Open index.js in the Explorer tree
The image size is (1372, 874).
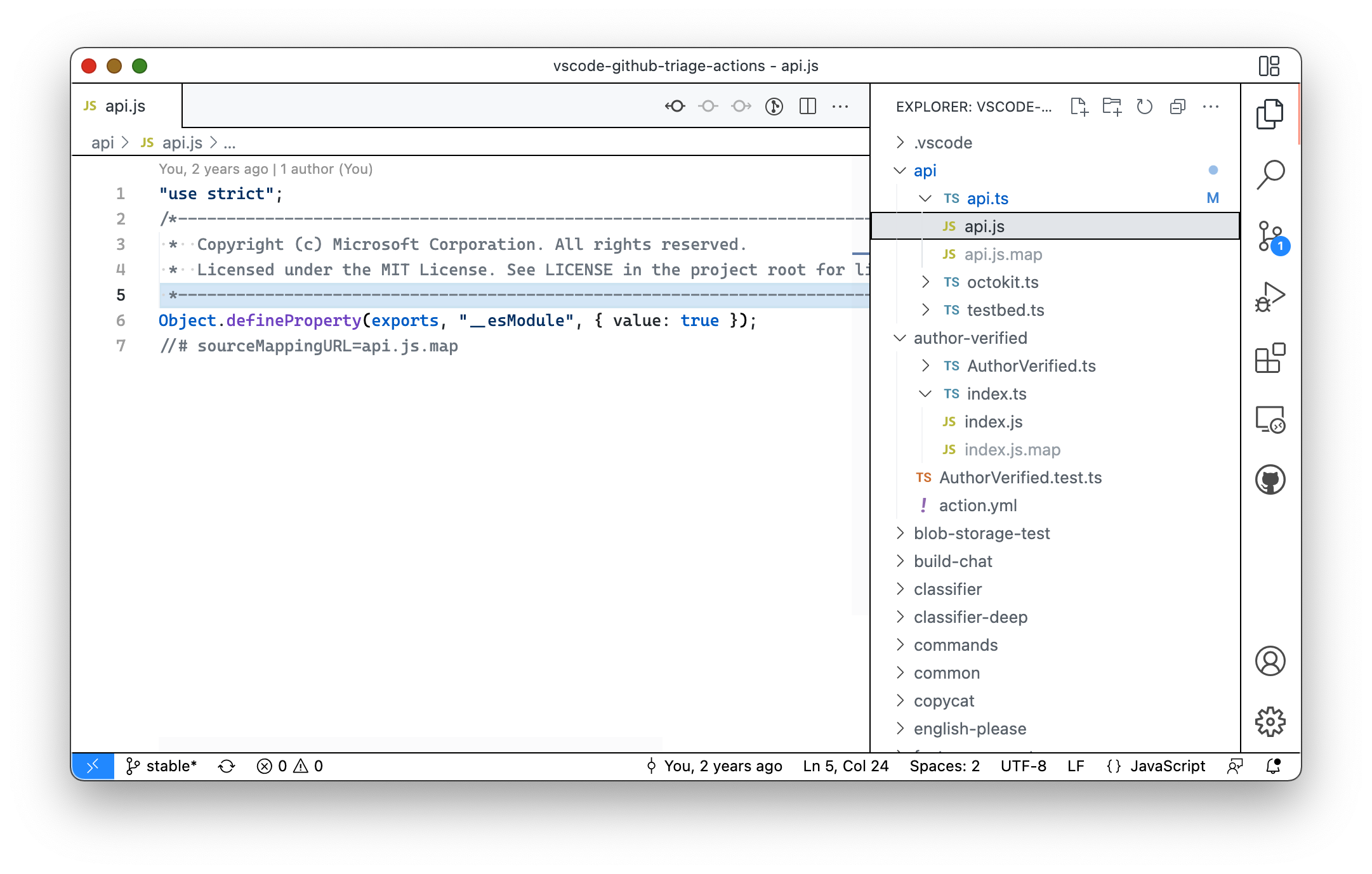coord(993,422)
